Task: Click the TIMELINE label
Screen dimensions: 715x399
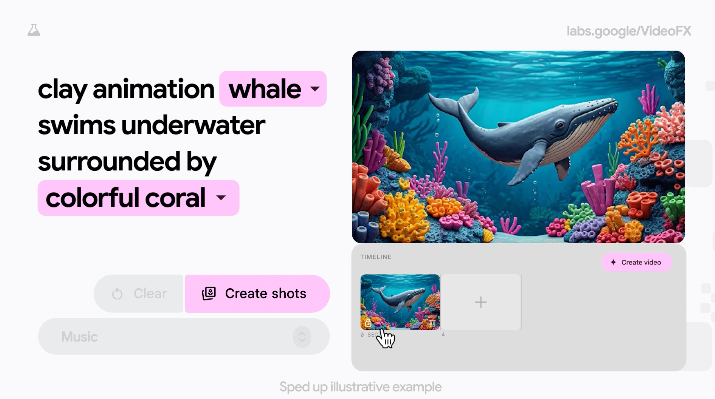Action: coord(376,257)
